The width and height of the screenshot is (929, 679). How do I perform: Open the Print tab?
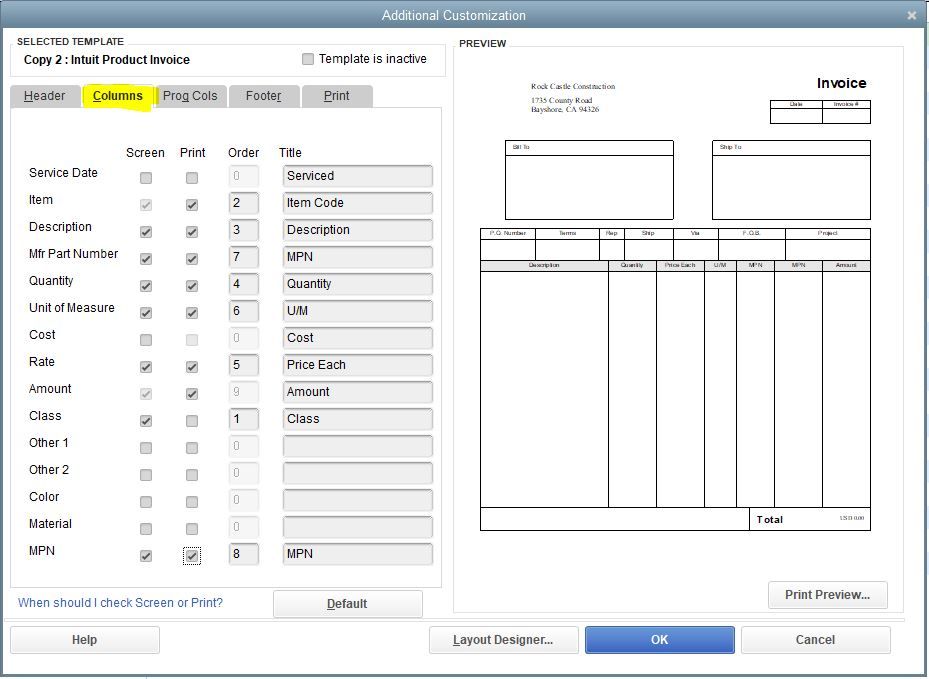click(x=337, y=96)
